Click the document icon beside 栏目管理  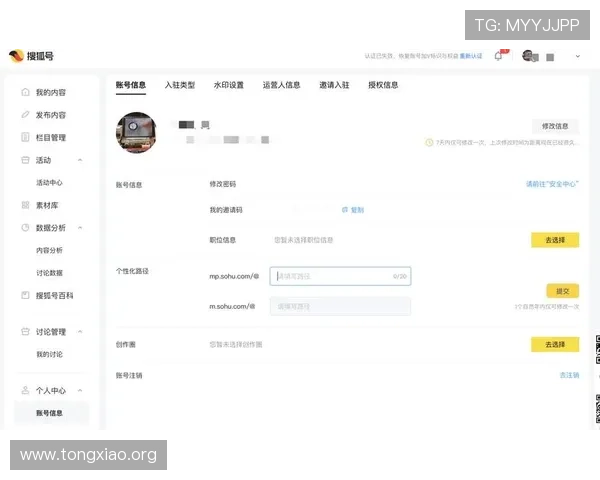tap(25, 137)
